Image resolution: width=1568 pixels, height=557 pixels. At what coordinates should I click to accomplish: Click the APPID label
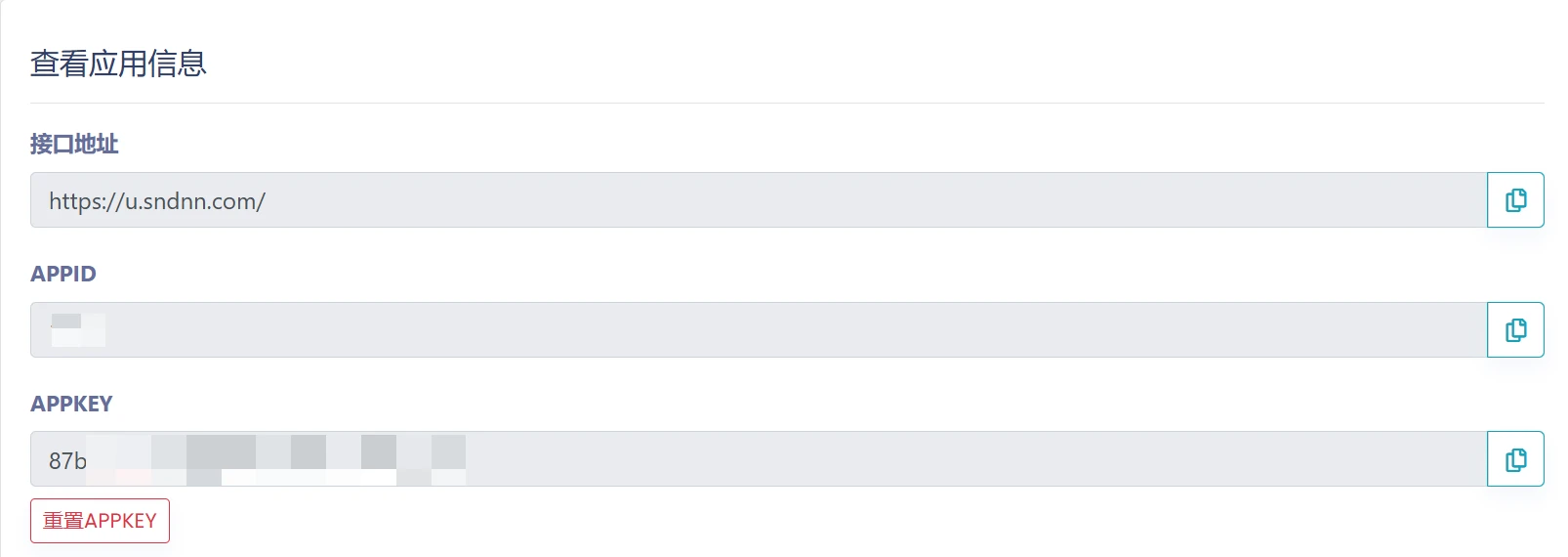63,274
